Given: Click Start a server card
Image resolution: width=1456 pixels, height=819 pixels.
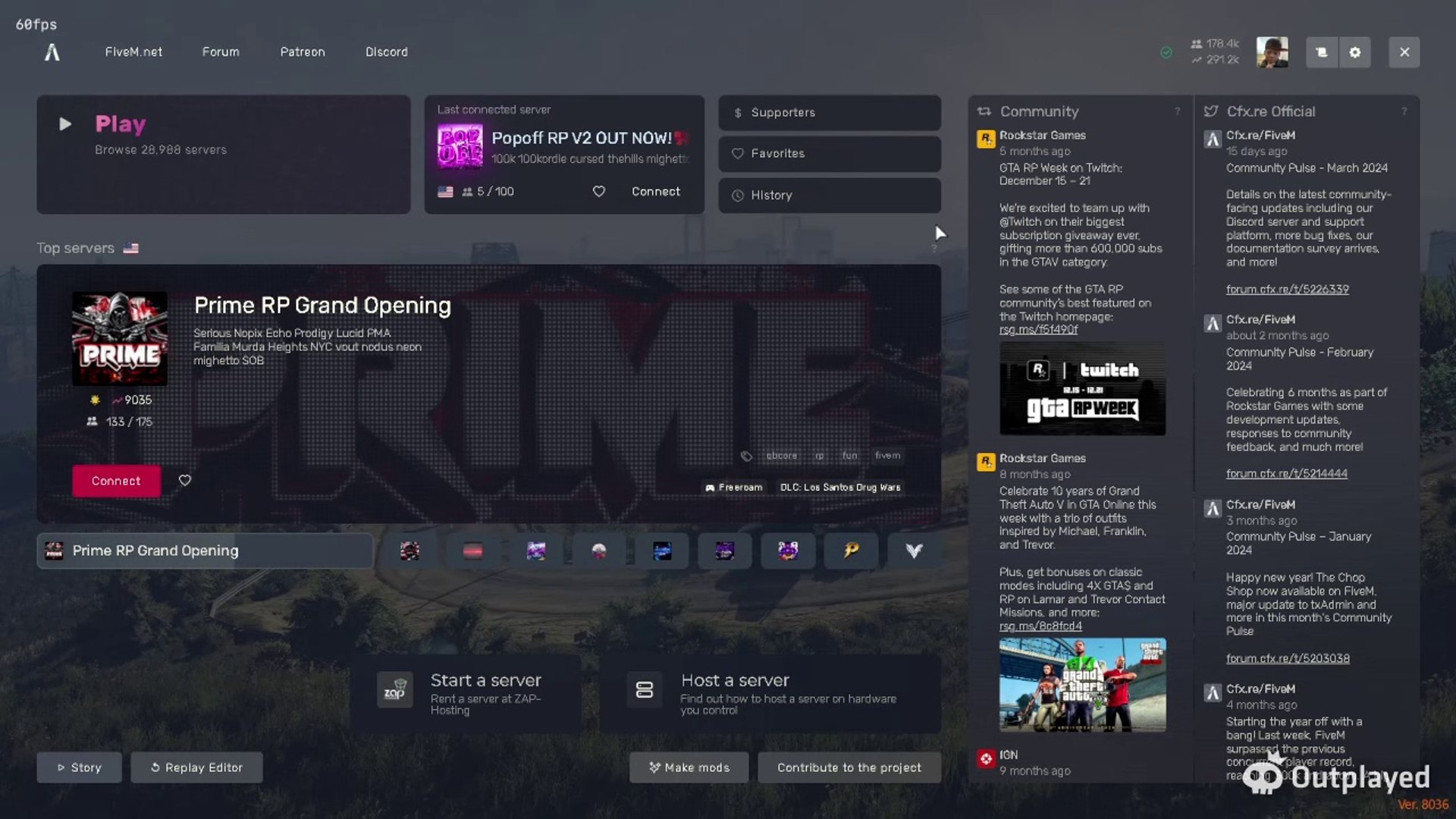Looking at the screenshot, I should 466,693.
